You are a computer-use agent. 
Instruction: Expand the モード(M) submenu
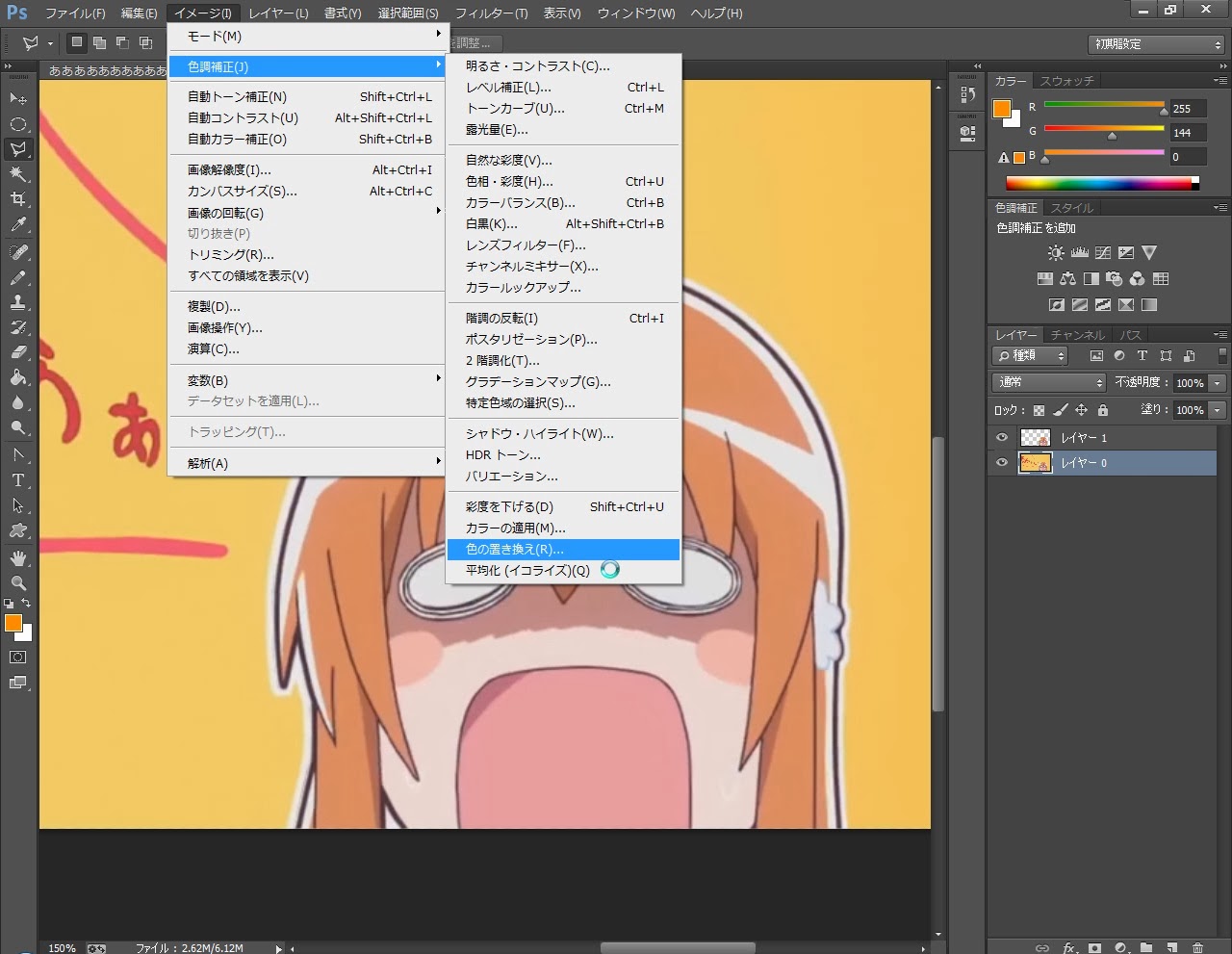[x=307, y=37]
